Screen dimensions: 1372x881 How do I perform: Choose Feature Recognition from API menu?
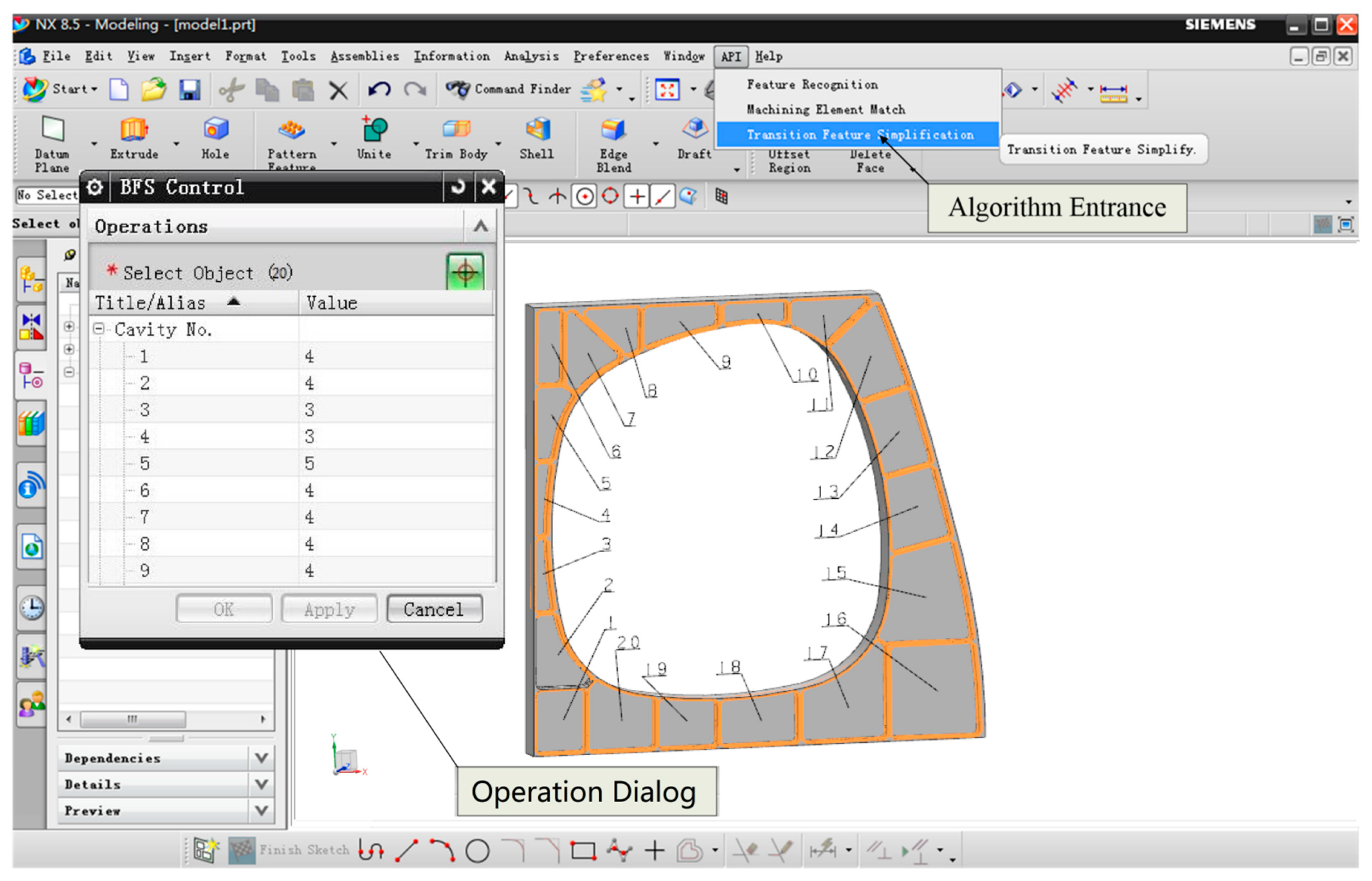(812, 85)
